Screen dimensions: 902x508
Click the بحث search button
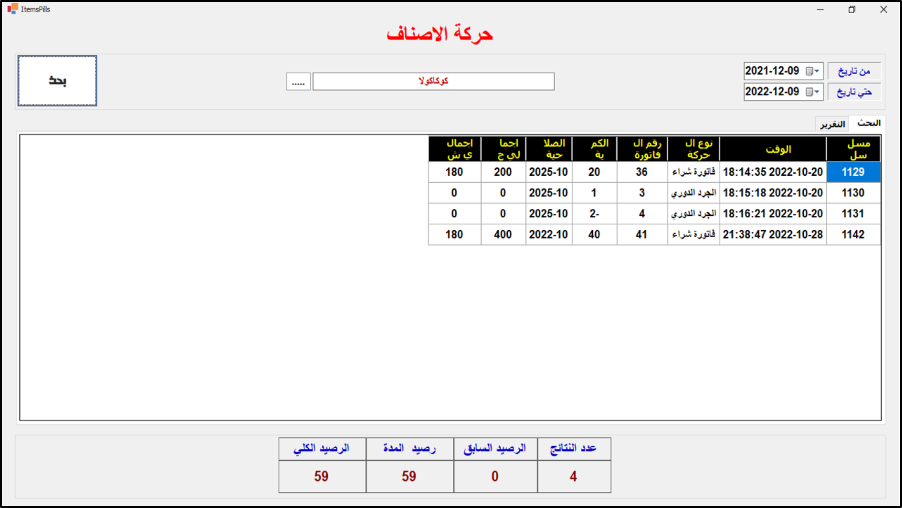tap(57, 80)
